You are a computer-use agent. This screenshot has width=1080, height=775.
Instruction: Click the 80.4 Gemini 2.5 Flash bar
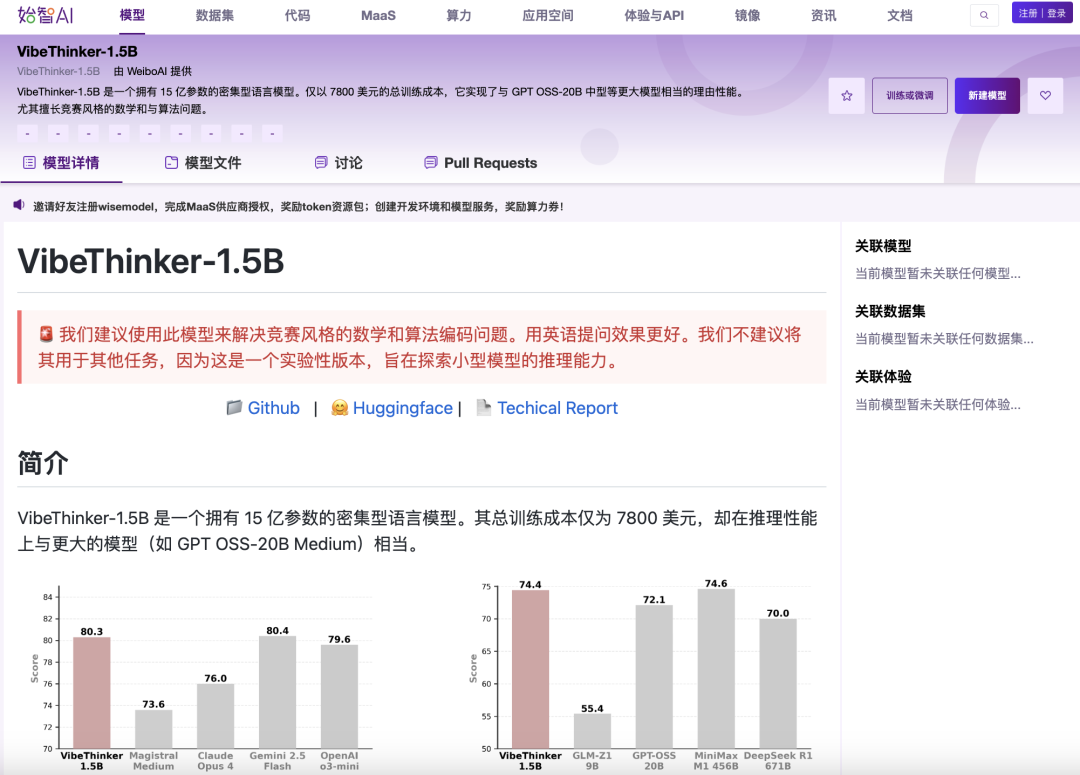(x=278, y=692)
